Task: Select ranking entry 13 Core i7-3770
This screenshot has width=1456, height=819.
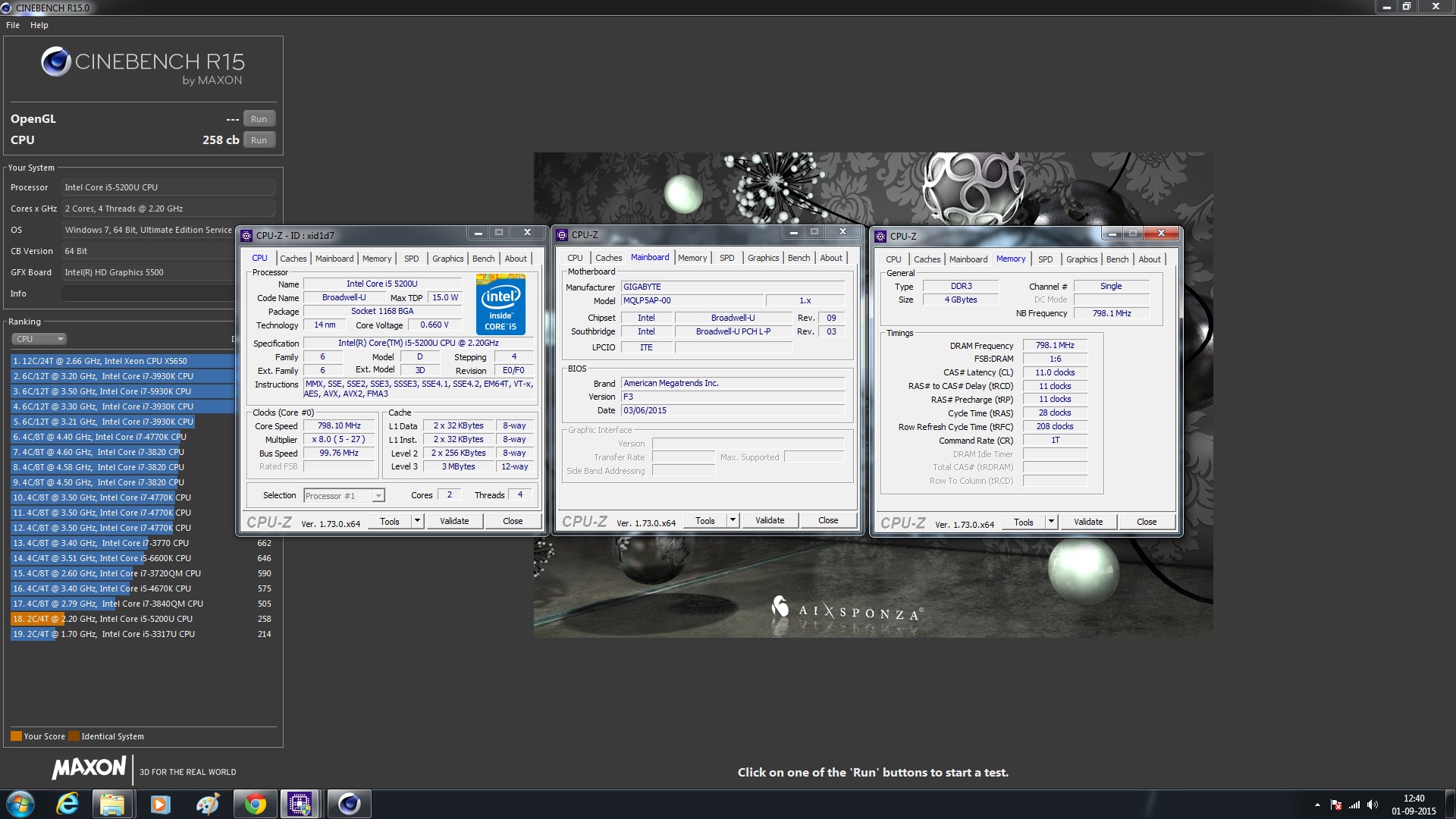Action: pyautogui.click(x=141, y=543)
